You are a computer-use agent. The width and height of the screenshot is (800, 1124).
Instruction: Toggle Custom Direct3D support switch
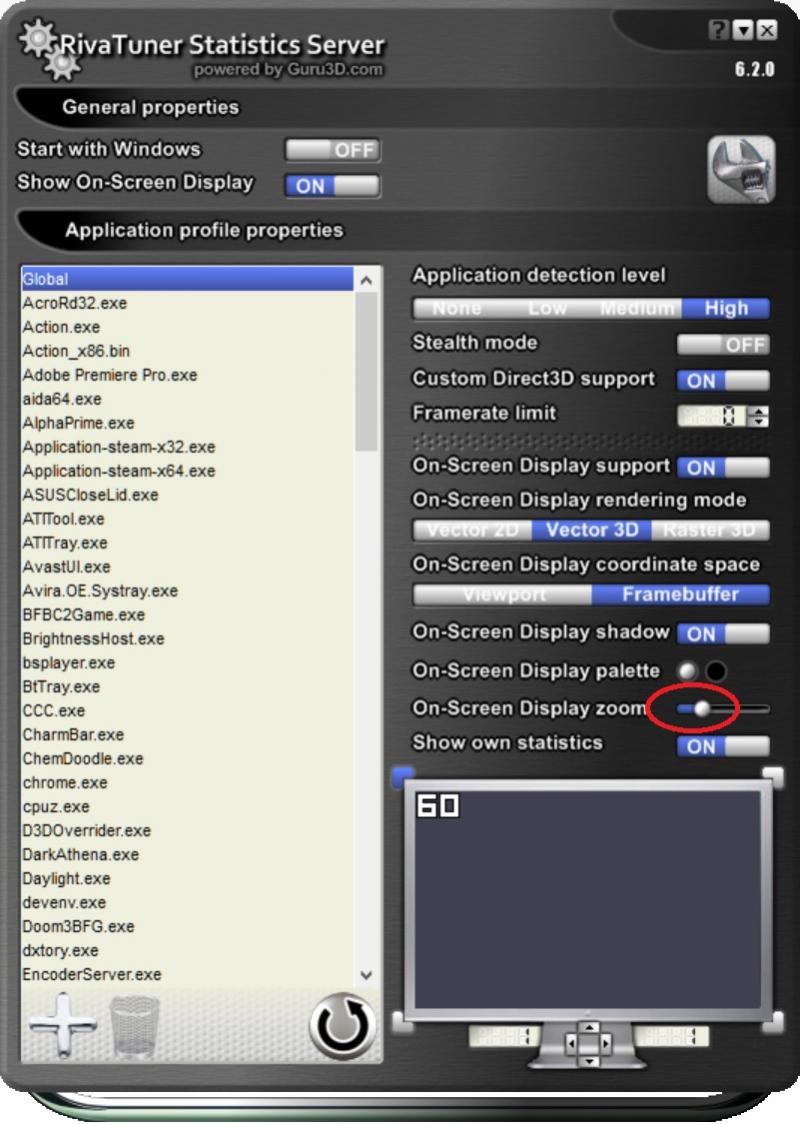723,380
